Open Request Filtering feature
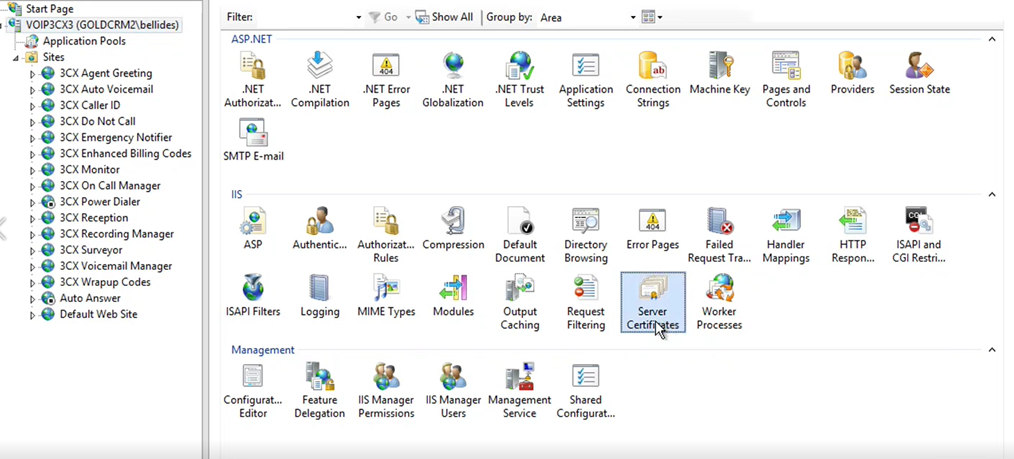Image resolution: width=1014 pixels, height=459 pixels. pos(586,303)
